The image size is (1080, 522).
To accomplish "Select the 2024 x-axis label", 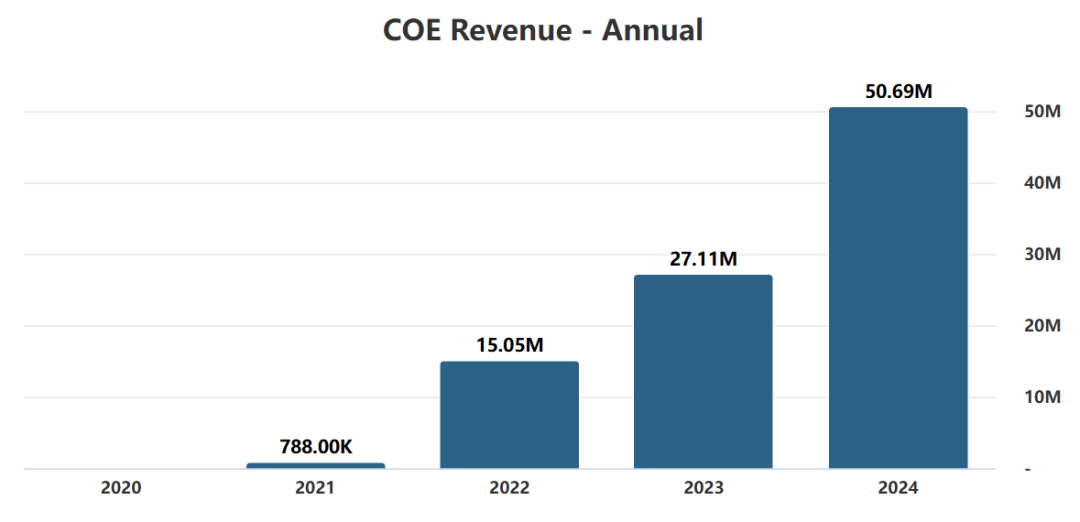I will tap(898, 488).
